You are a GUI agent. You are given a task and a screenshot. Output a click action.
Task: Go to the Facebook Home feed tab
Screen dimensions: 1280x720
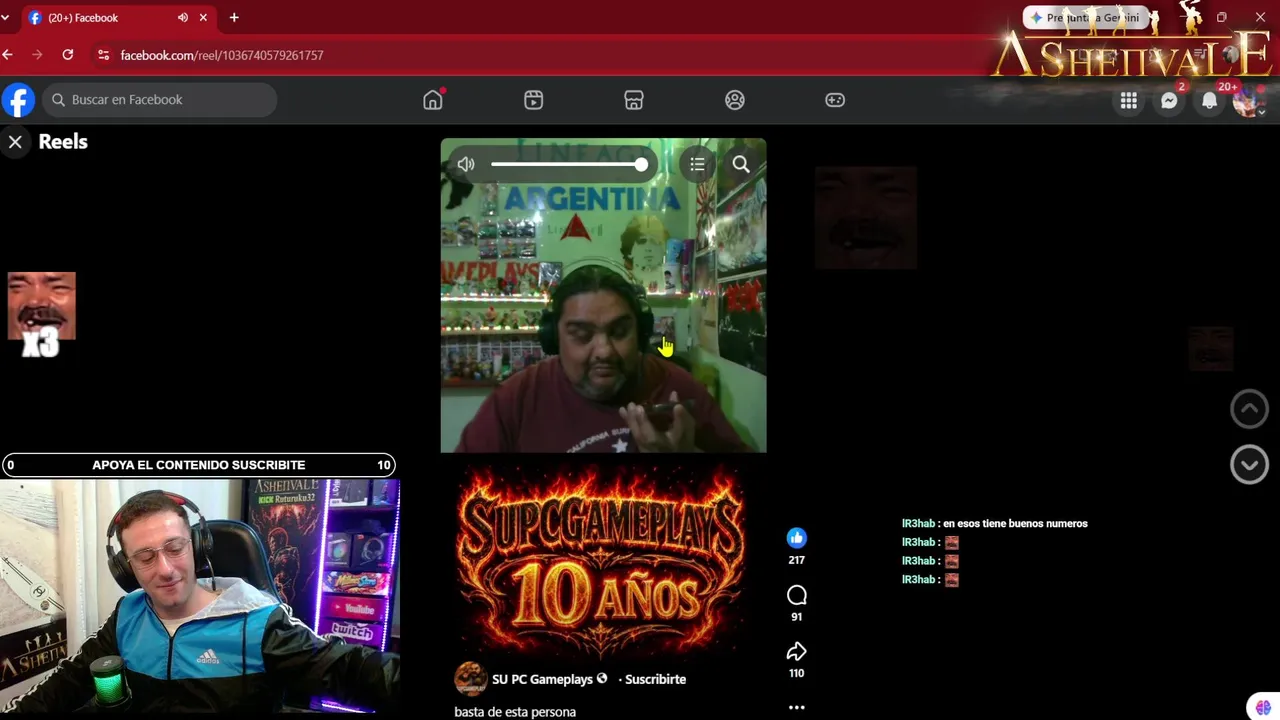click(433, 100)
